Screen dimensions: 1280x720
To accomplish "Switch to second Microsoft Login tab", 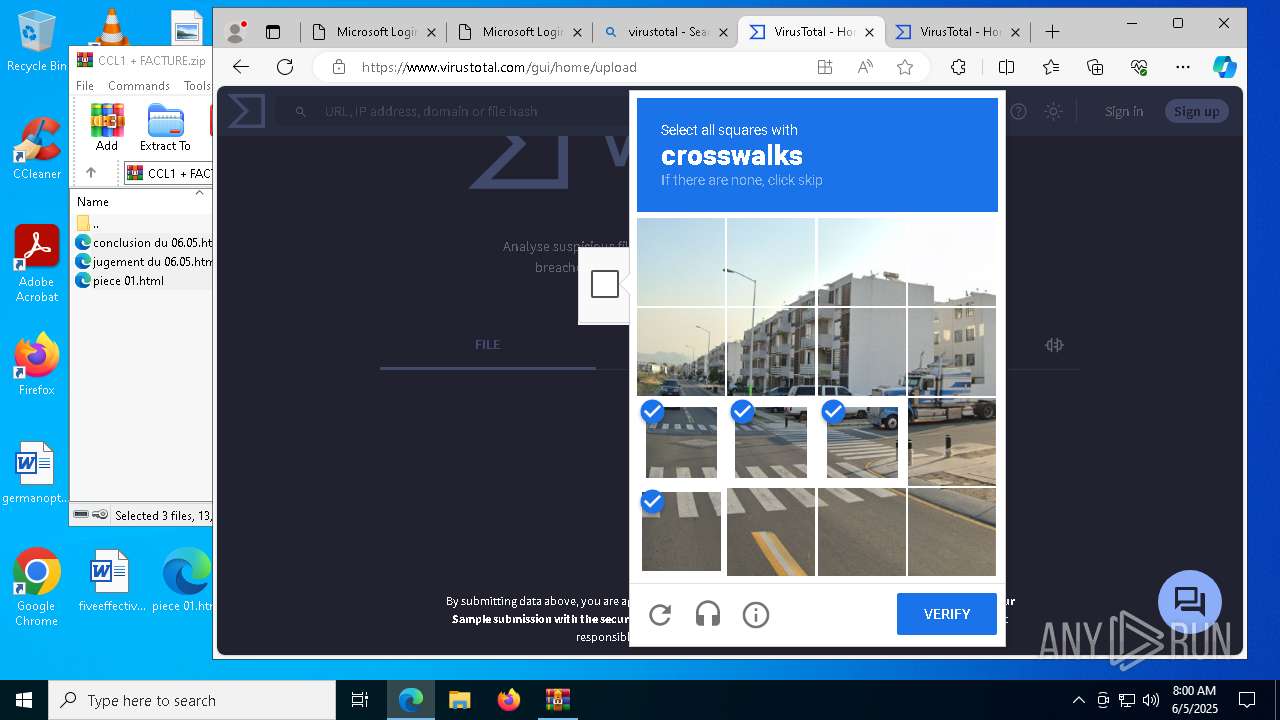I will click(x=520, y=32).
